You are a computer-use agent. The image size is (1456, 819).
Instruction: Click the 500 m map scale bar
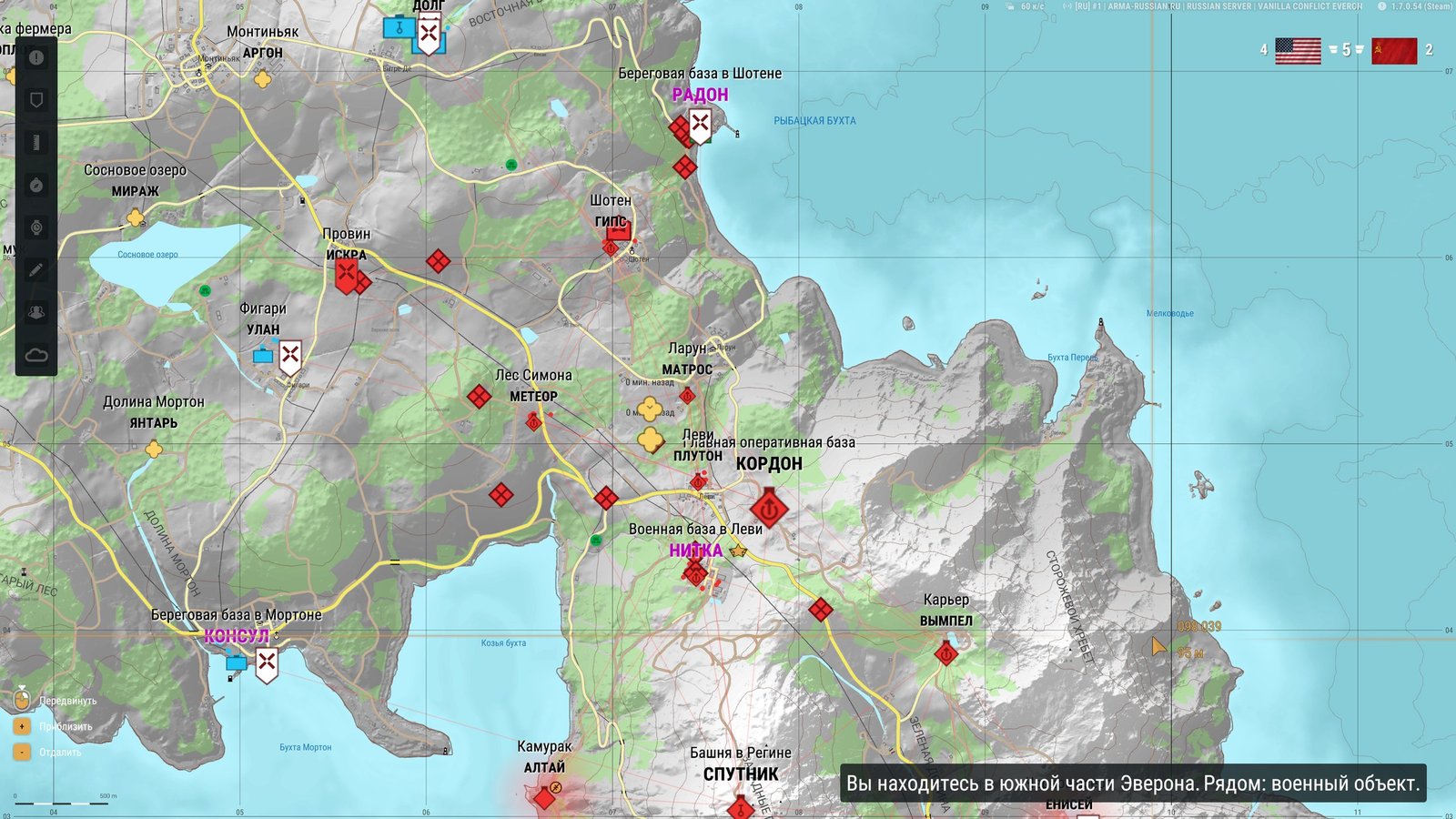point(61,802)
